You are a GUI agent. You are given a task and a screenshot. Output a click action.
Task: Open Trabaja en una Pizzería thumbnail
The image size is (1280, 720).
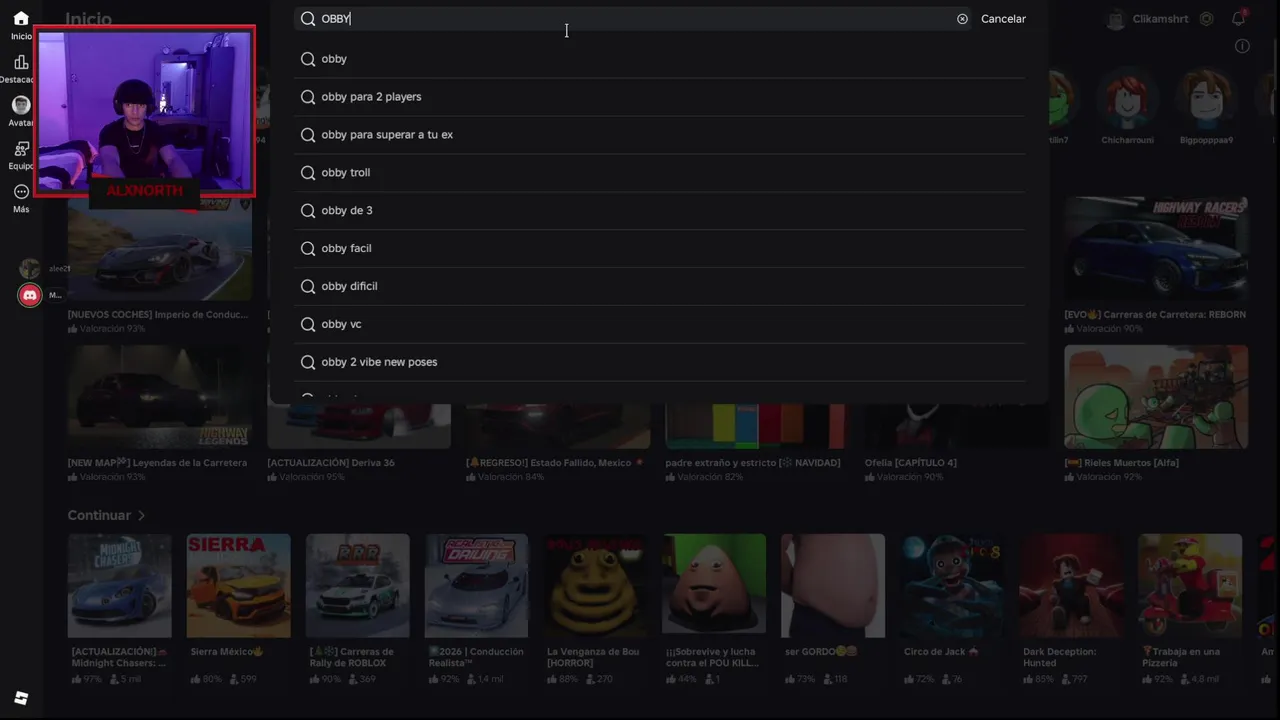[1190, 585]
